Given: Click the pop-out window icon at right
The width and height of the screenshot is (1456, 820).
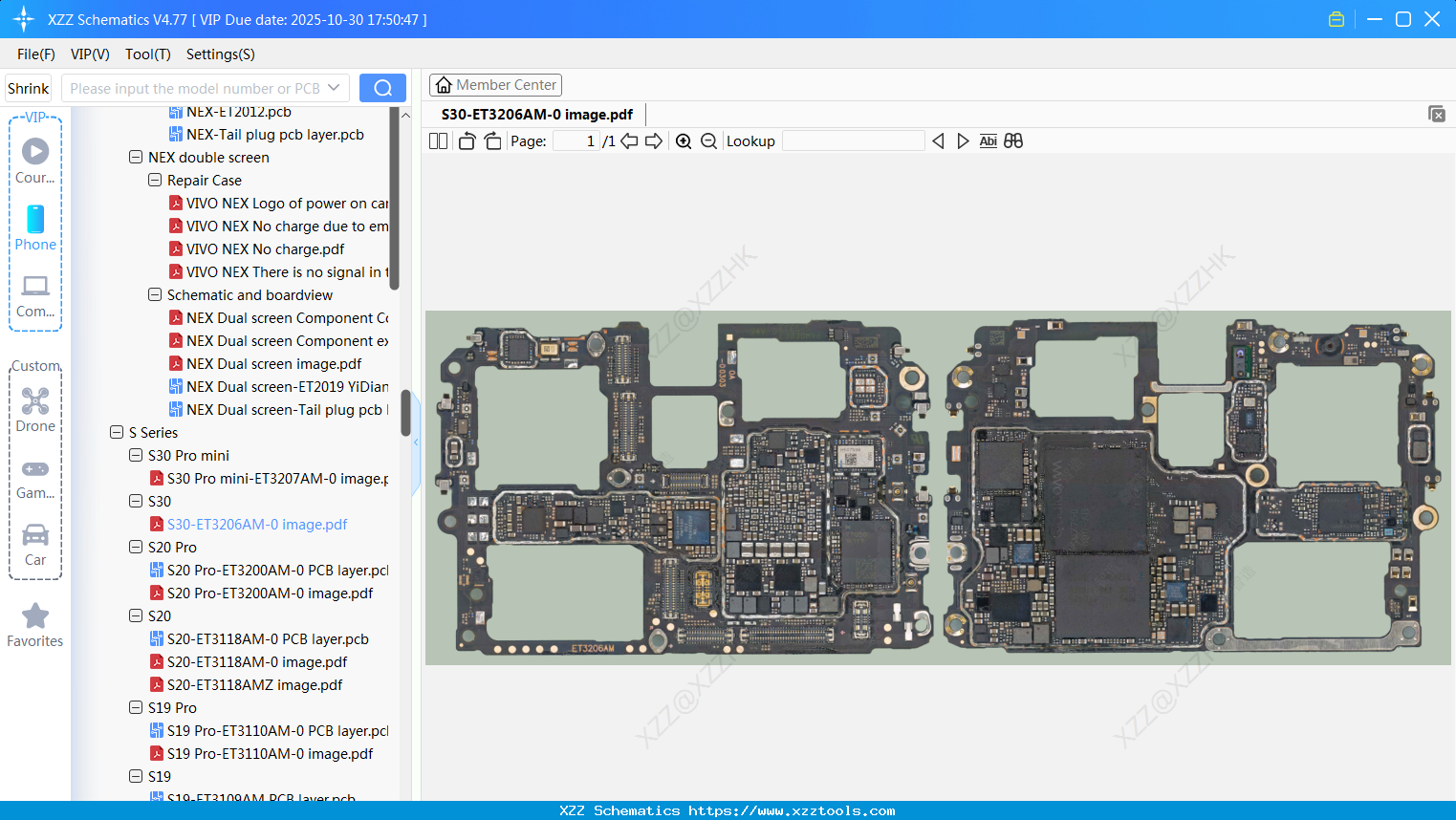Looking at the screenshot, I should coord(1437,114).
